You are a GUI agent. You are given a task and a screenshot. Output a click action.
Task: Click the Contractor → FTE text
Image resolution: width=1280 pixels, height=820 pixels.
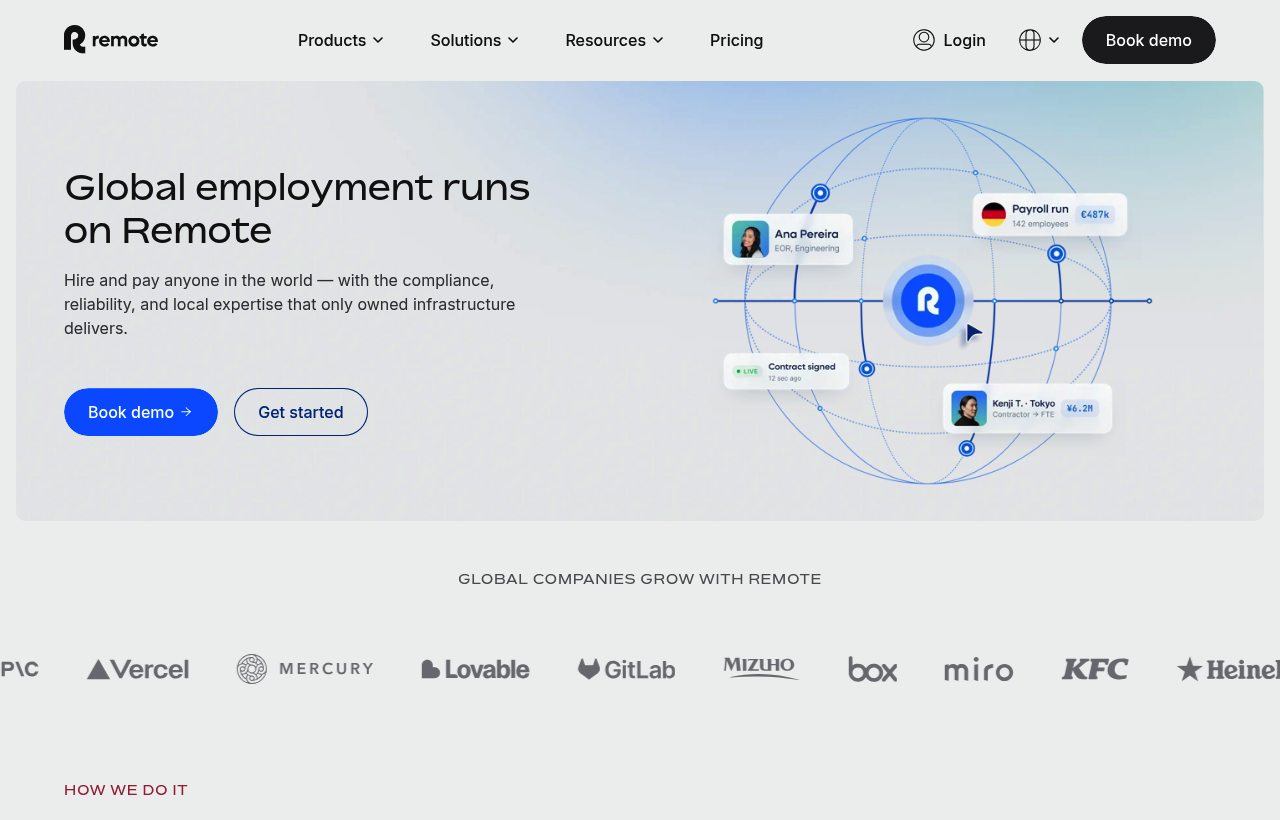coord(1023,414)
